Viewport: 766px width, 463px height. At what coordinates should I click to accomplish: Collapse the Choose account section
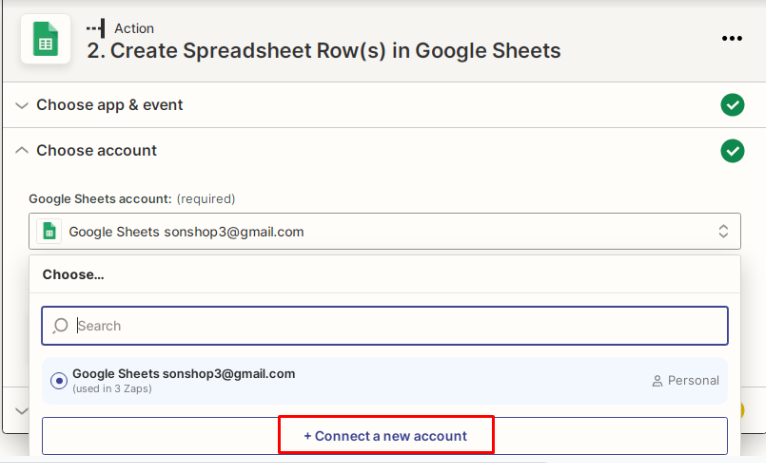click(x=21, y=150)
